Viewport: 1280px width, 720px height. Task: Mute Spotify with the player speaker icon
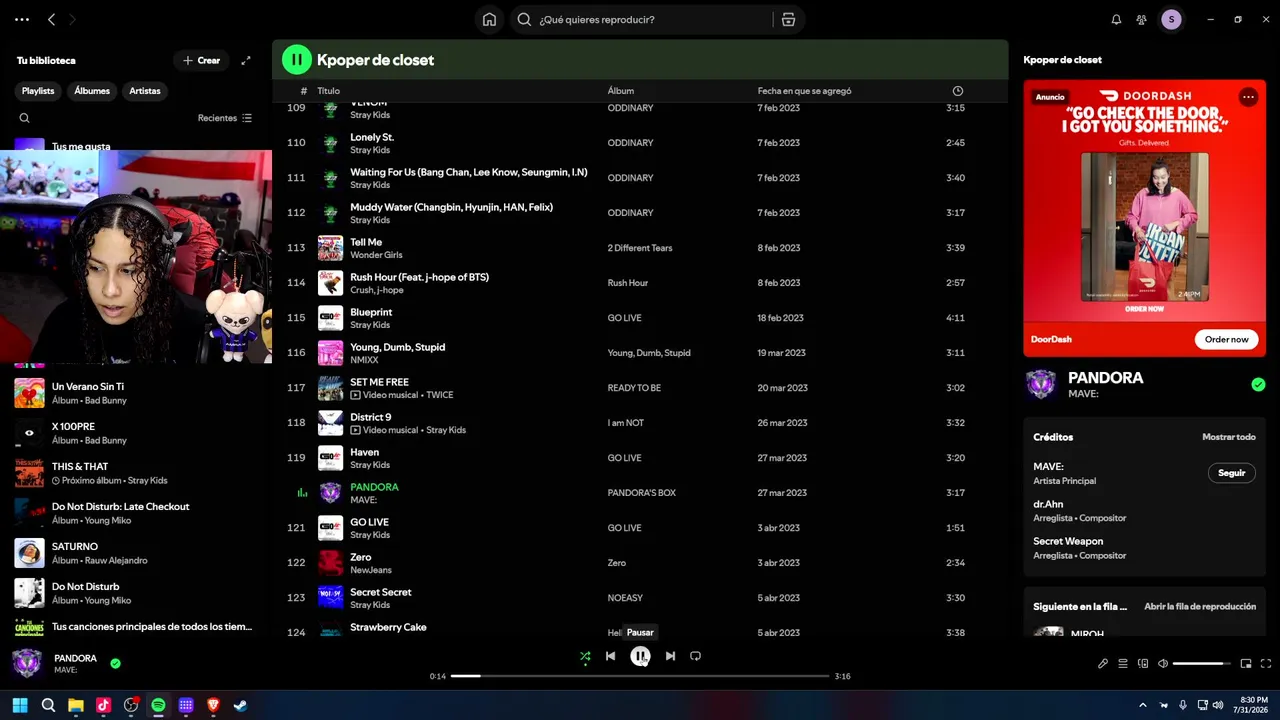tap(1163, 663)
